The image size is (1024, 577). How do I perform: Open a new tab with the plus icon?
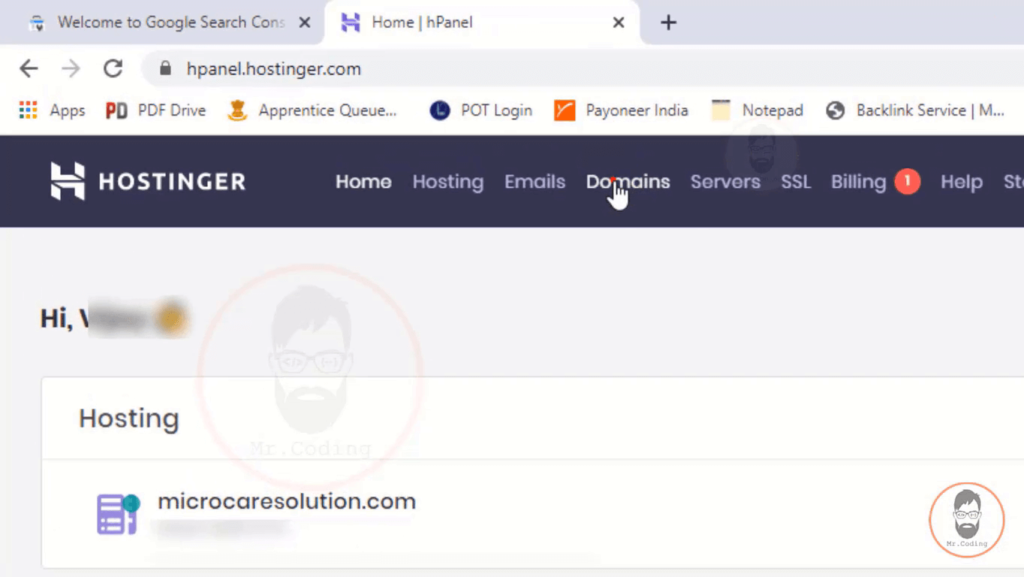668,23
